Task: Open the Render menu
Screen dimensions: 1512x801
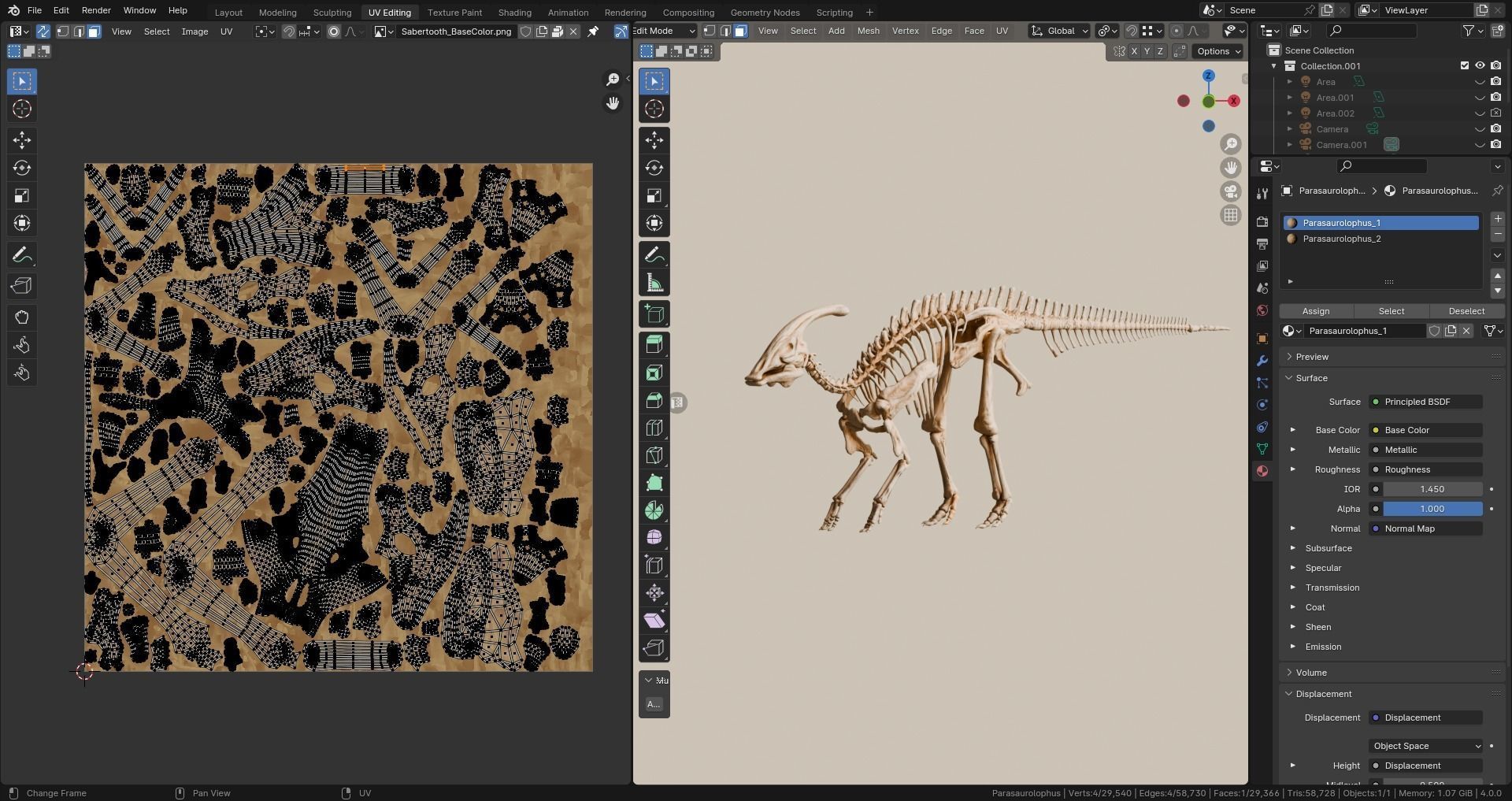Action: pyautogui.click(x=96, y=10)
